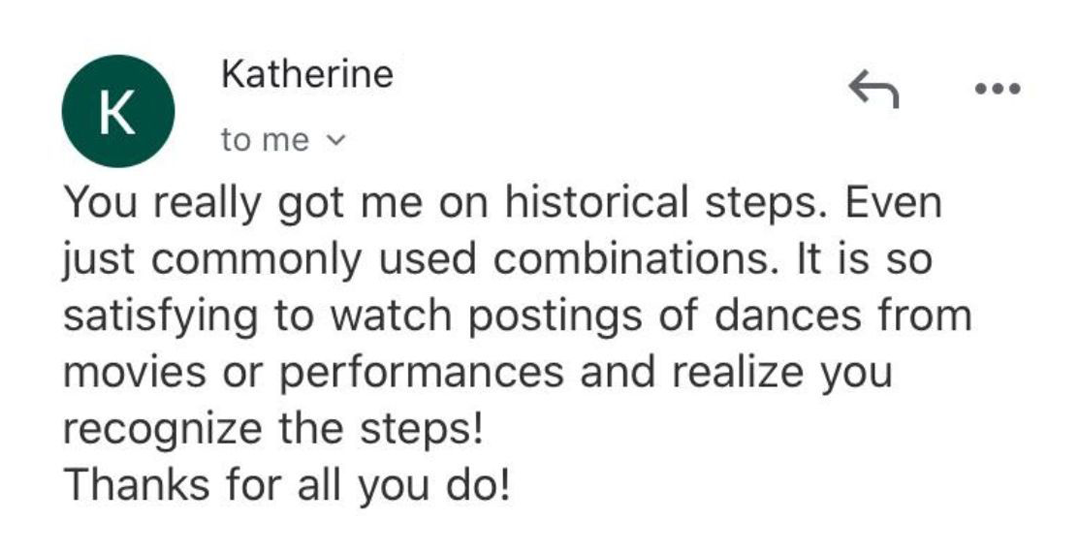Click the "to me" recipient label

point(265,142)
